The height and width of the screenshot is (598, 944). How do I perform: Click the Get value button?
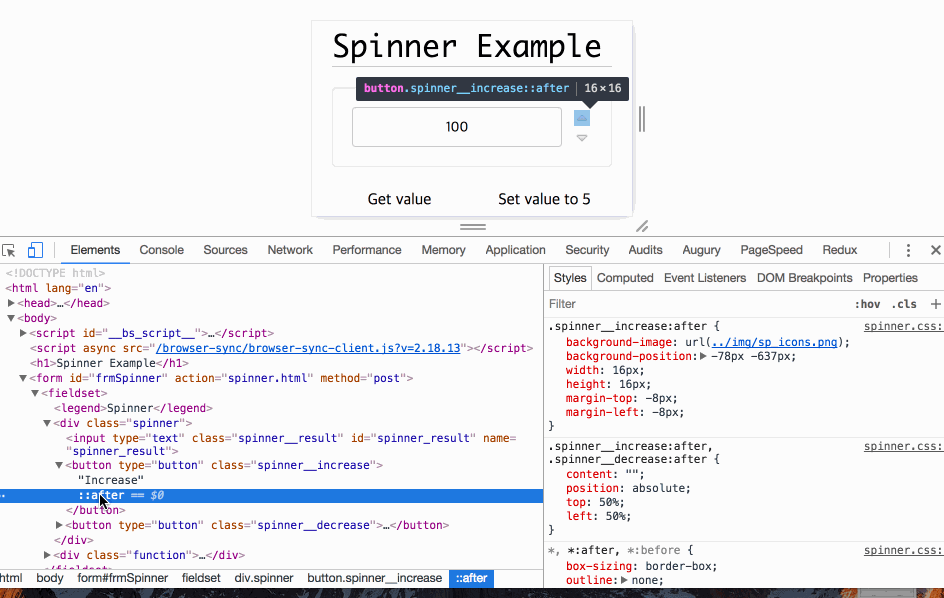(x=399, y=199)
